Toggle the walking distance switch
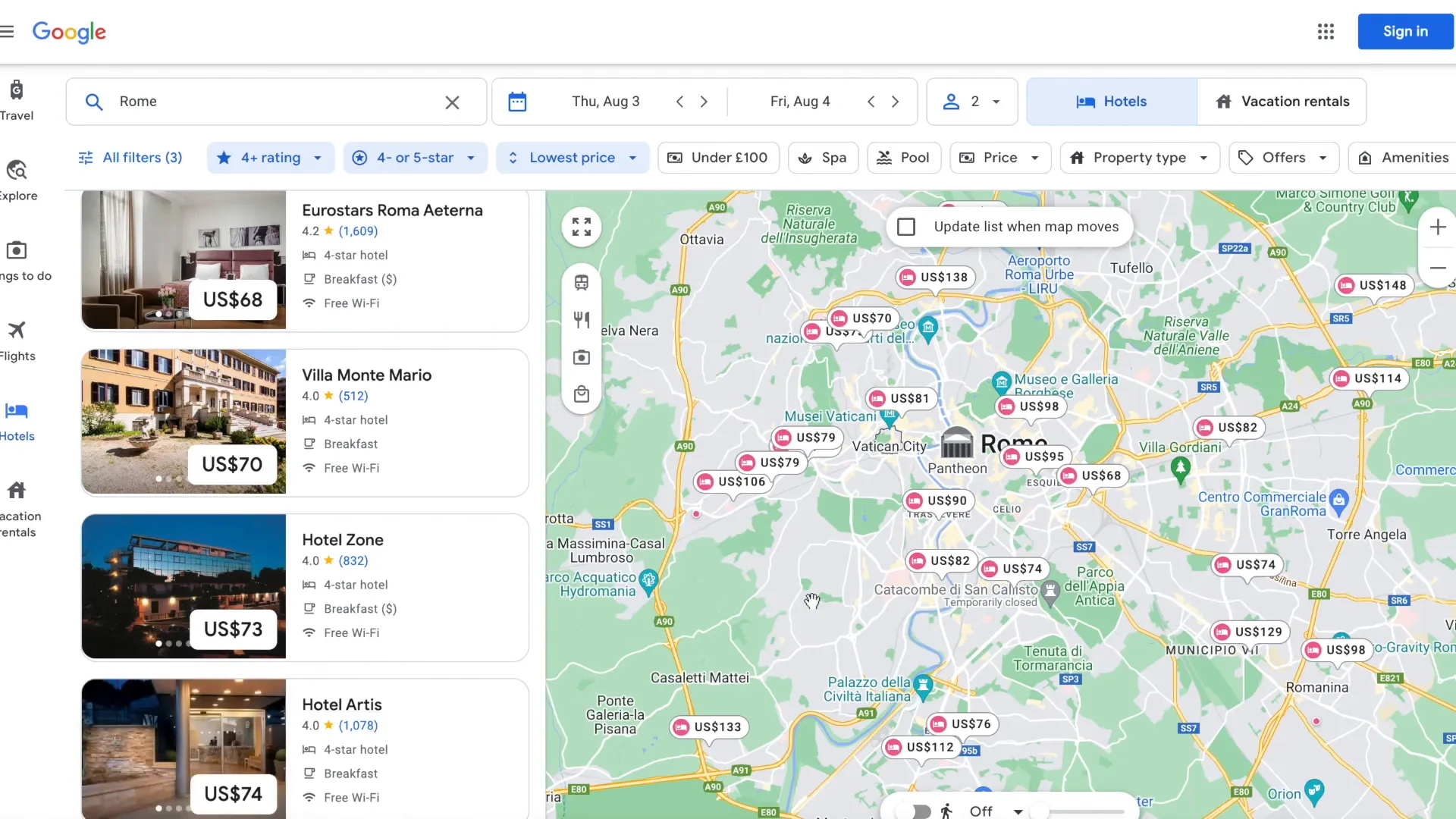 pyautogui.click(x=915, y=811)
